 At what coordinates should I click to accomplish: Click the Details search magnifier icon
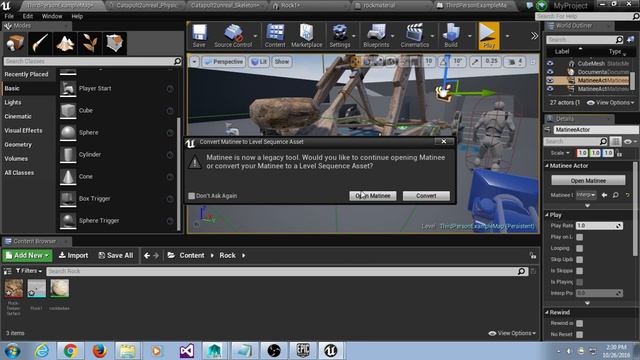[603, 141]
